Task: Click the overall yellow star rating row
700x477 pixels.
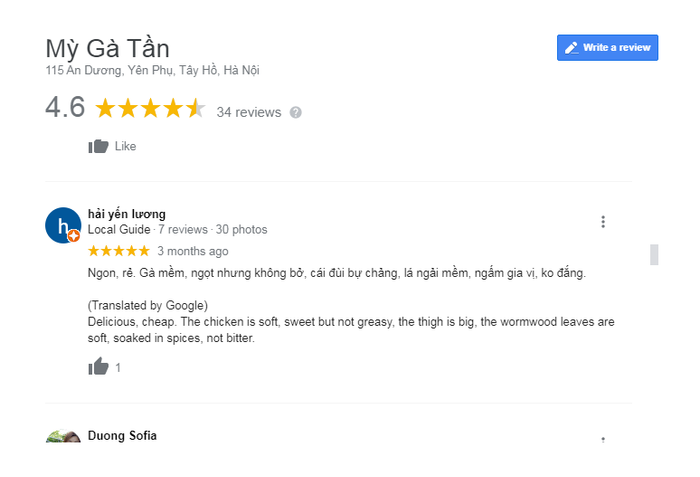Action: [x=150, y=108]
